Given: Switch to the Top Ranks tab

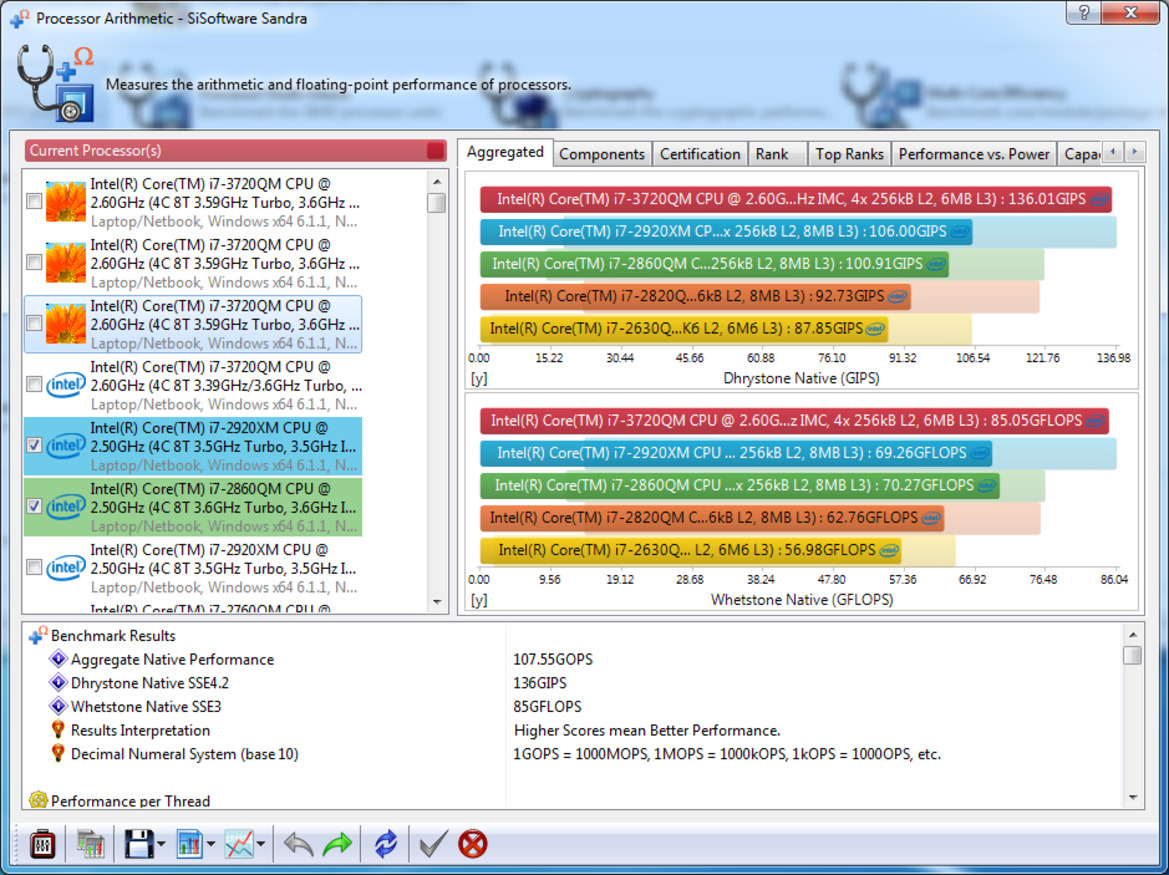Looking at the screenshot, I should pyautogui.click(x=849, y=154).
